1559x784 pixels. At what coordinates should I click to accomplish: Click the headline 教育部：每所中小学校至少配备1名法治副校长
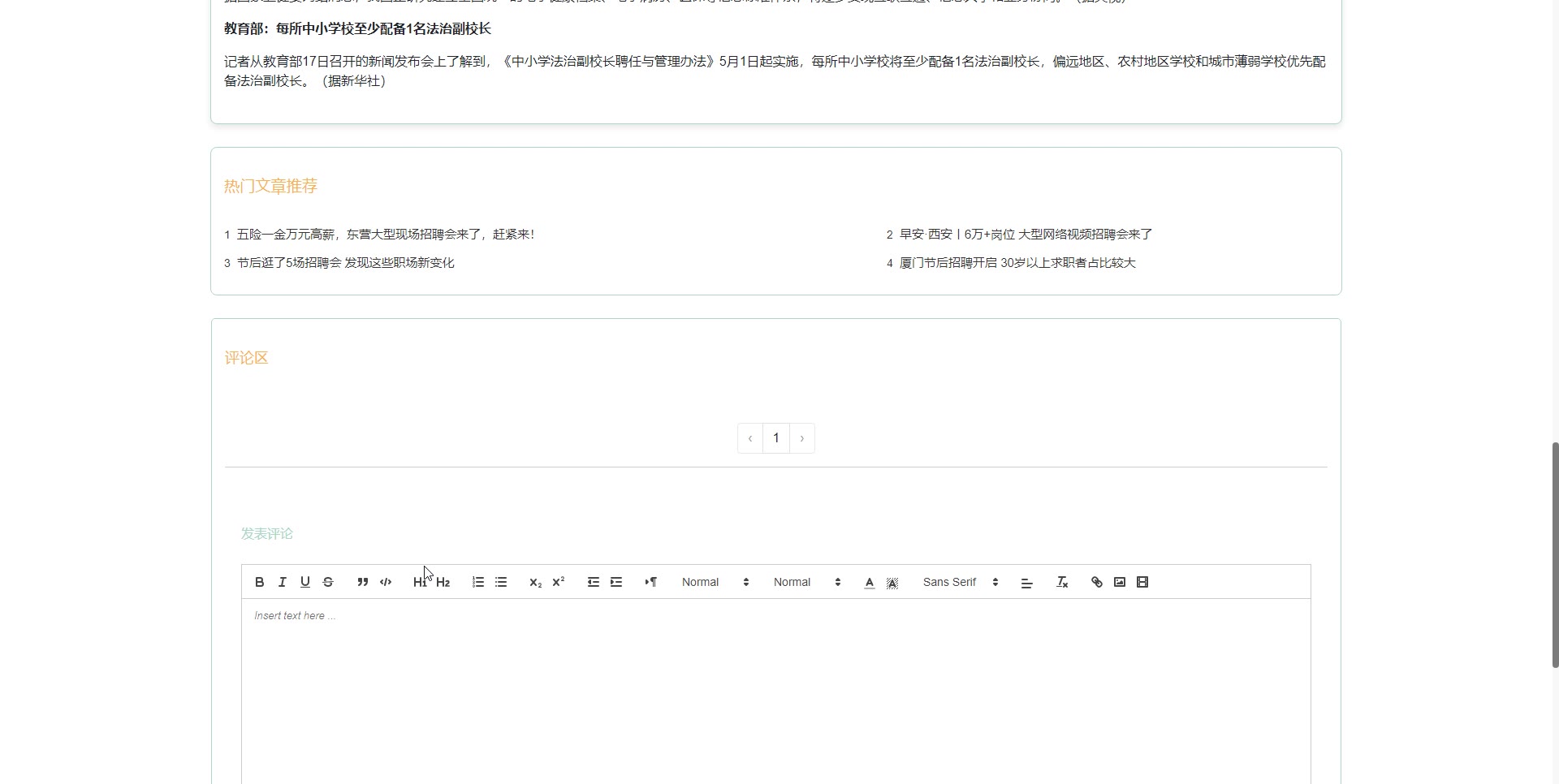pos(357,29)
